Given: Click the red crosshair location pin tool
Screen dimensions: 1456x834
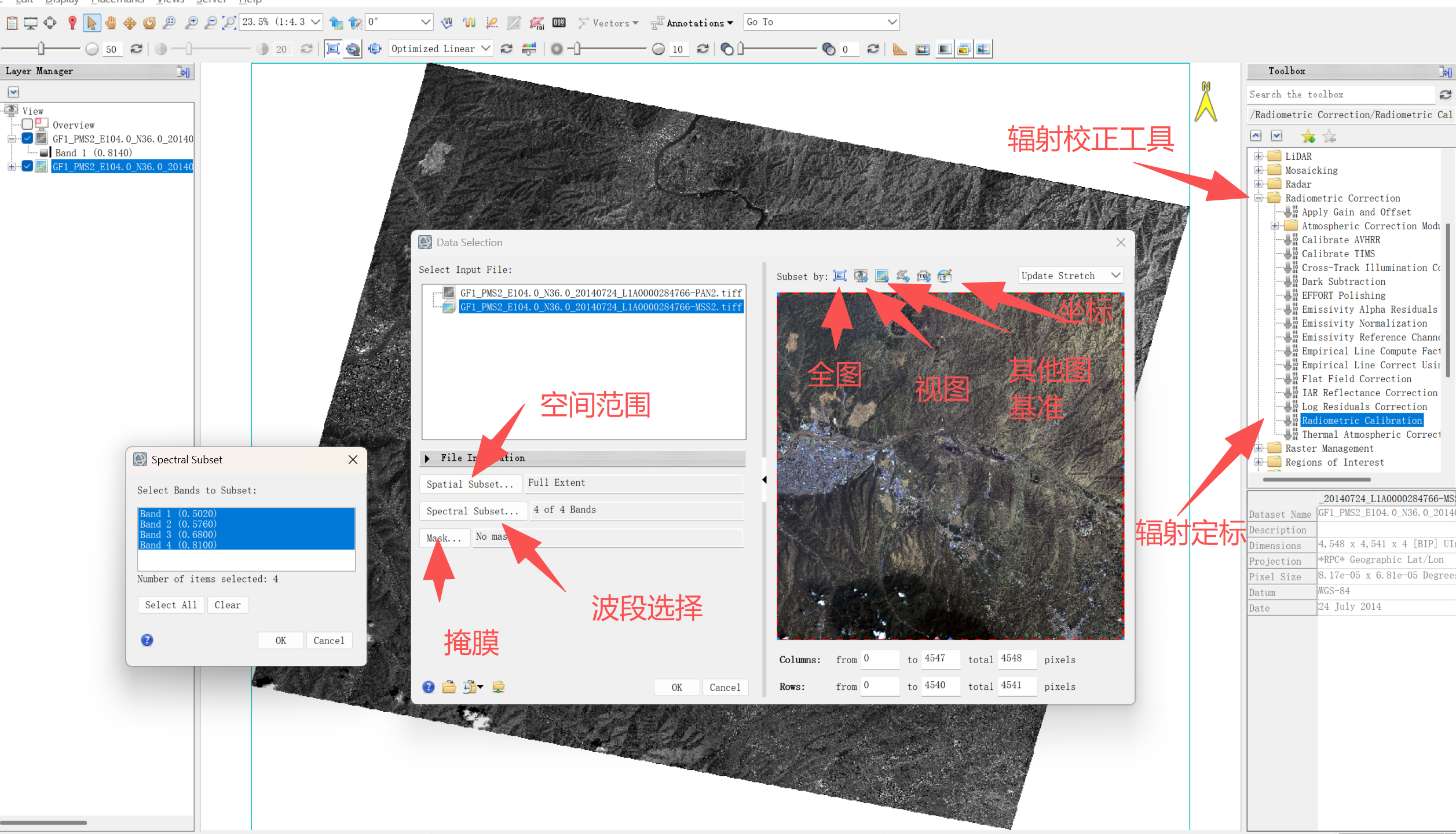Looking at the screenshot, I should pyautogui.click(x=72, y=23).
